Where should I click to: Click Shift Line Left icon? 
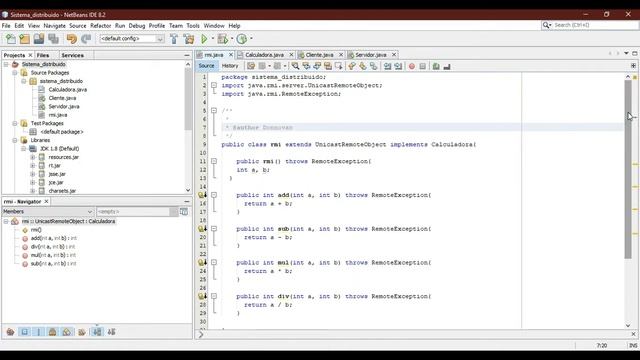point(387,66)
